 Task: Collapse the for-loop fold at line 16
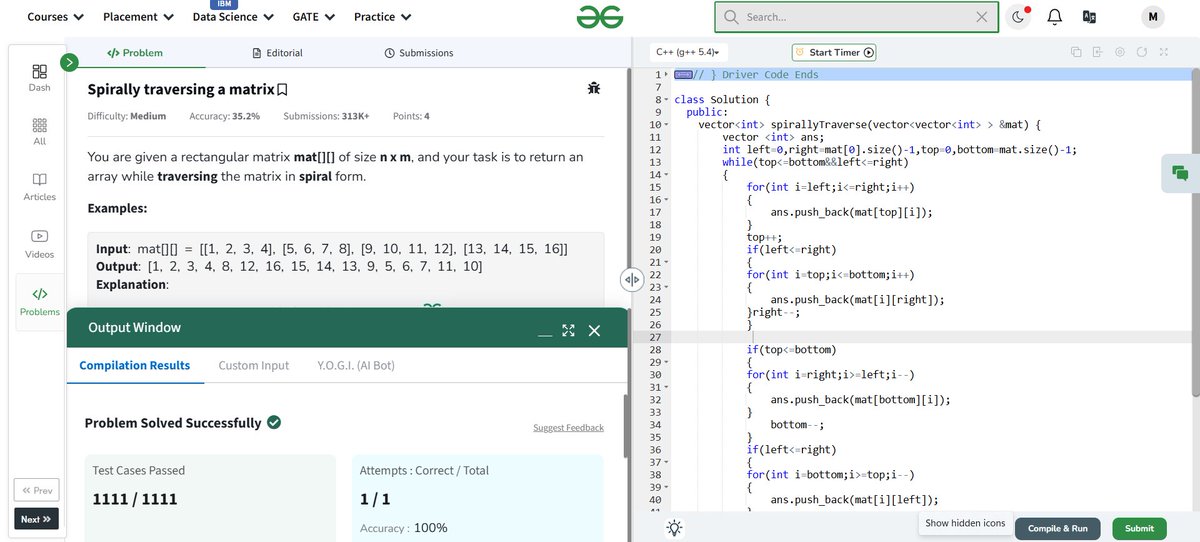click(x=666, y=200)
